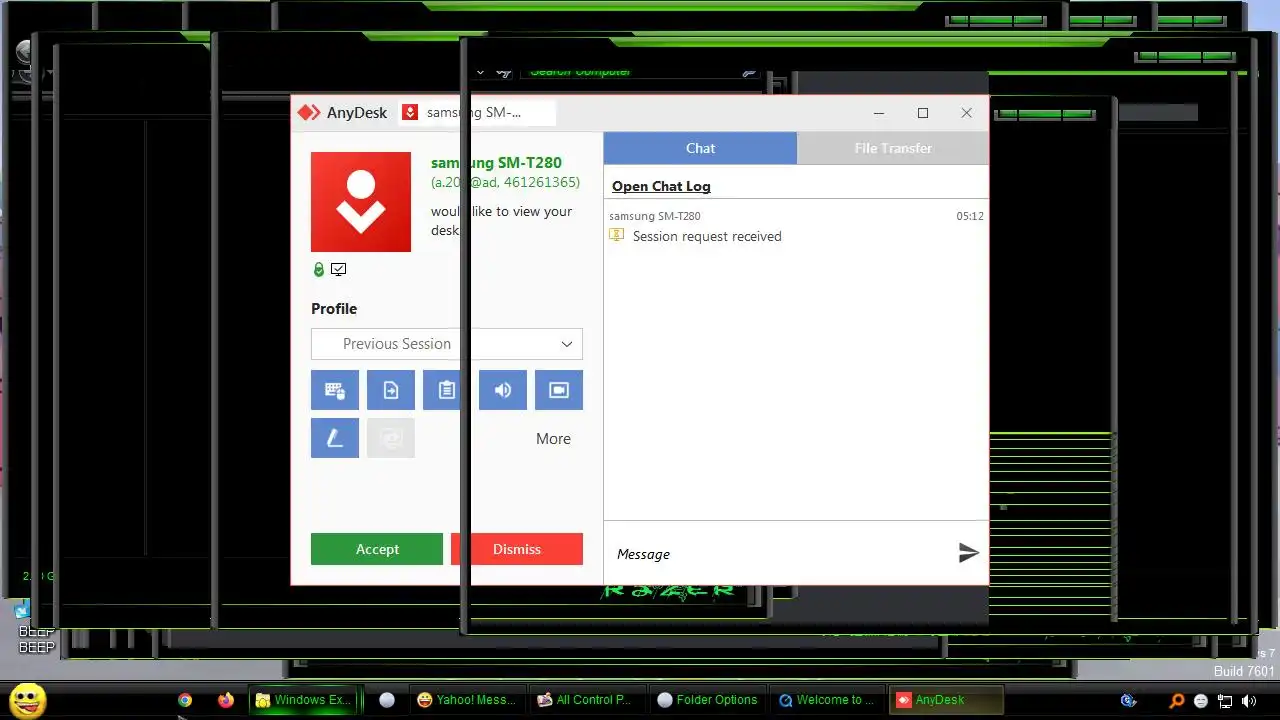The height and width of the screenshot is (720, 1280).
Task: Open the Previous Session profile dropdown
Action: [x=447, y=344]
